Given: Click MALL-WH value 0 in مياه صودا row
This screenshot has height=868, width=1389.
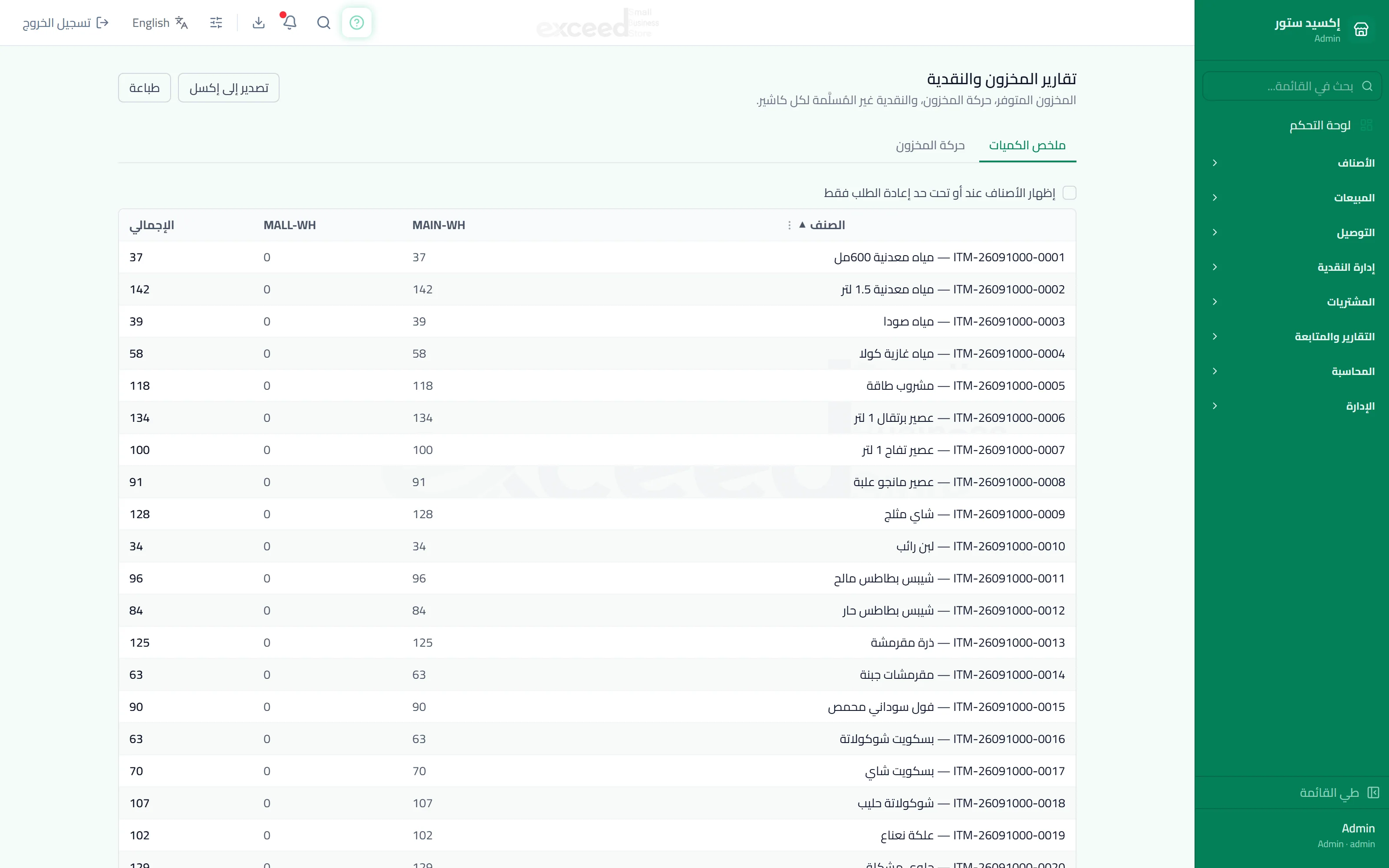Looking at the screenshot, I should pos(267,322).
